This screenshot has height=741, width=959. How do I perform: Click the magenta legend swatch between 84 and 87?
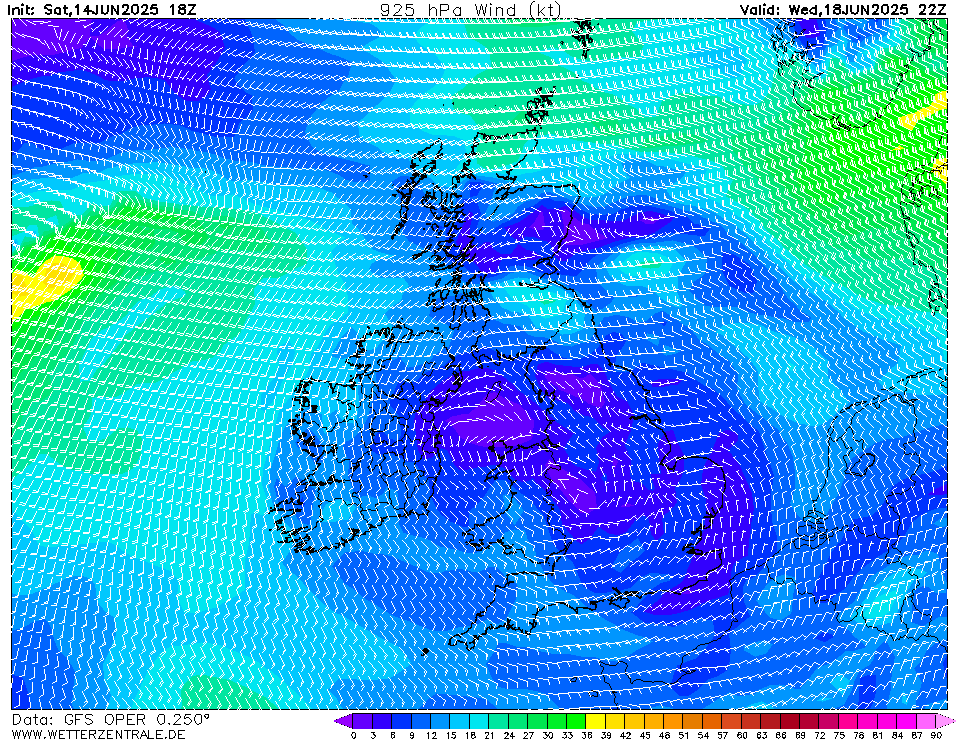(906, 721)
